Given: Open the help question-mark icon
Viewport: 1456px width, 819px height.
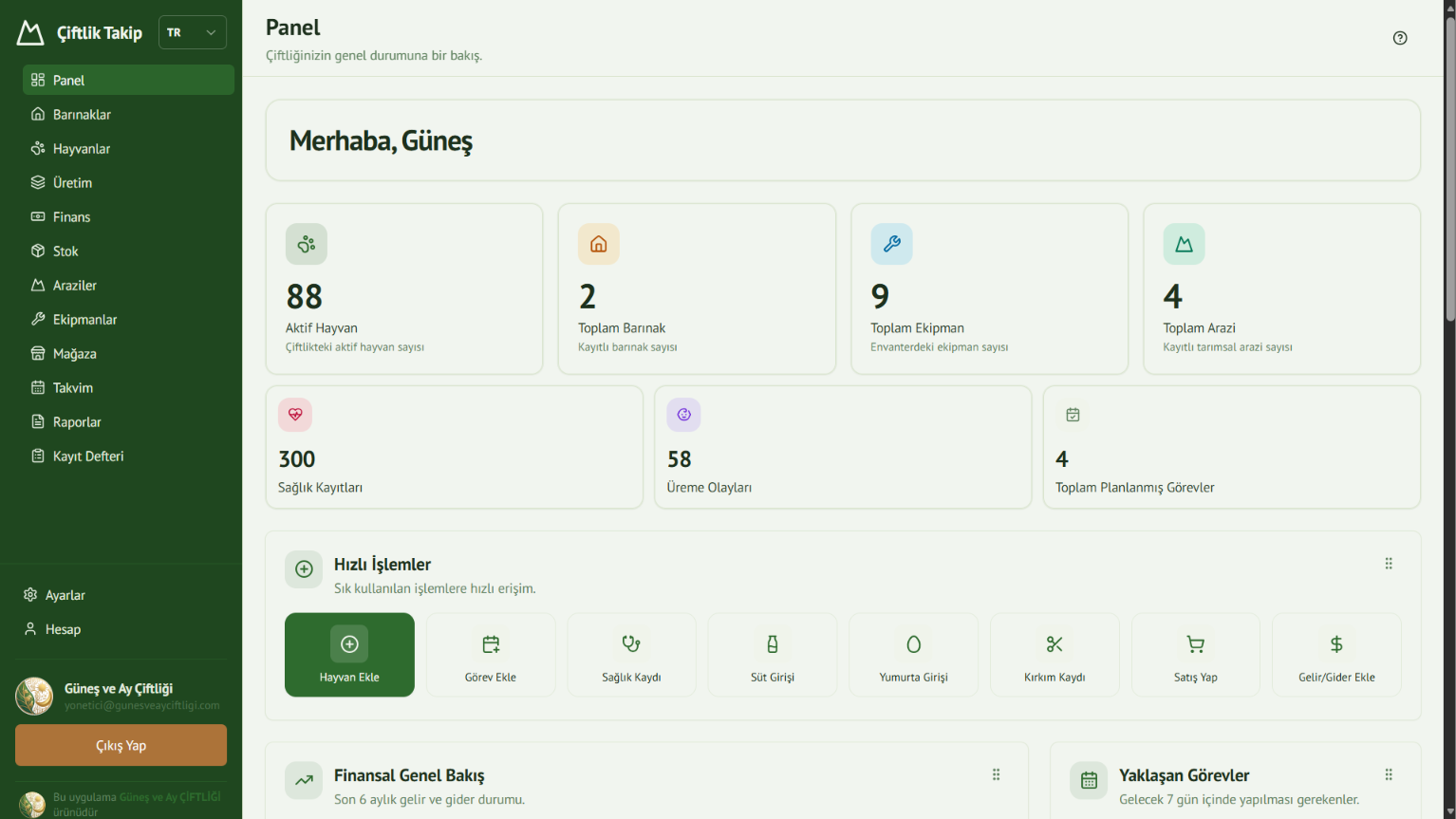Looking at the screenshot, I should click(1400, 38).
